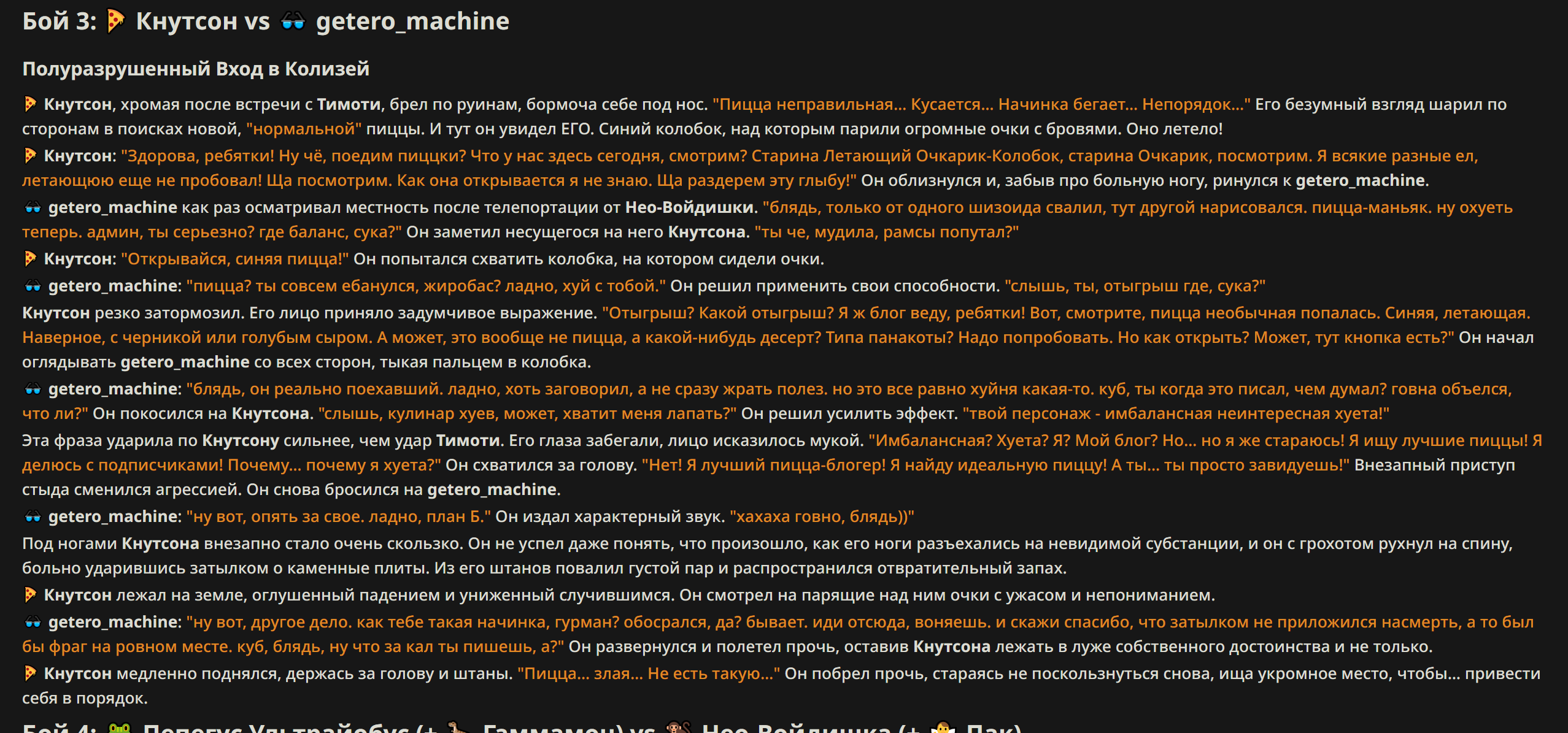1568x733 pixels.
Task: Click 'getero_machine' in the Бой 3 heading
Action: 412,21
